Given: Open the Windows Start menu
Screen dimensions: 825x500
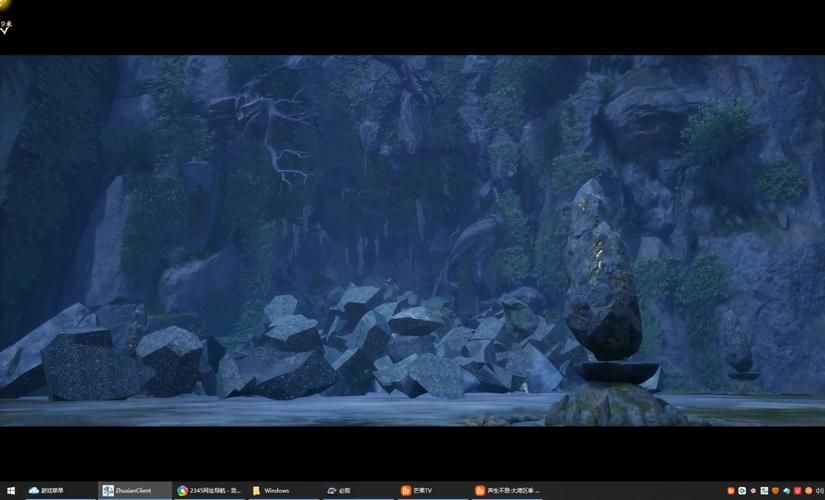Looking at the screenshot, I should 11,491.
